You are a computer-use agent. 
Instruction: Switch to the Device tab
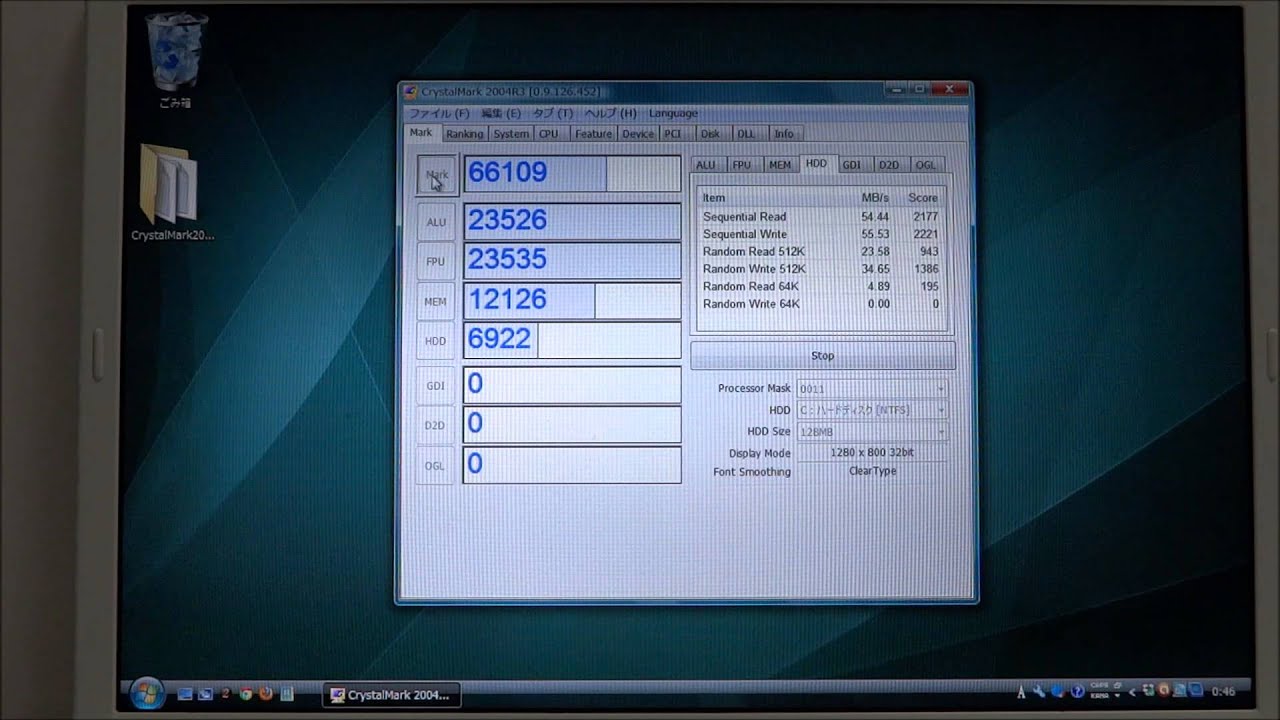point(637,134)
